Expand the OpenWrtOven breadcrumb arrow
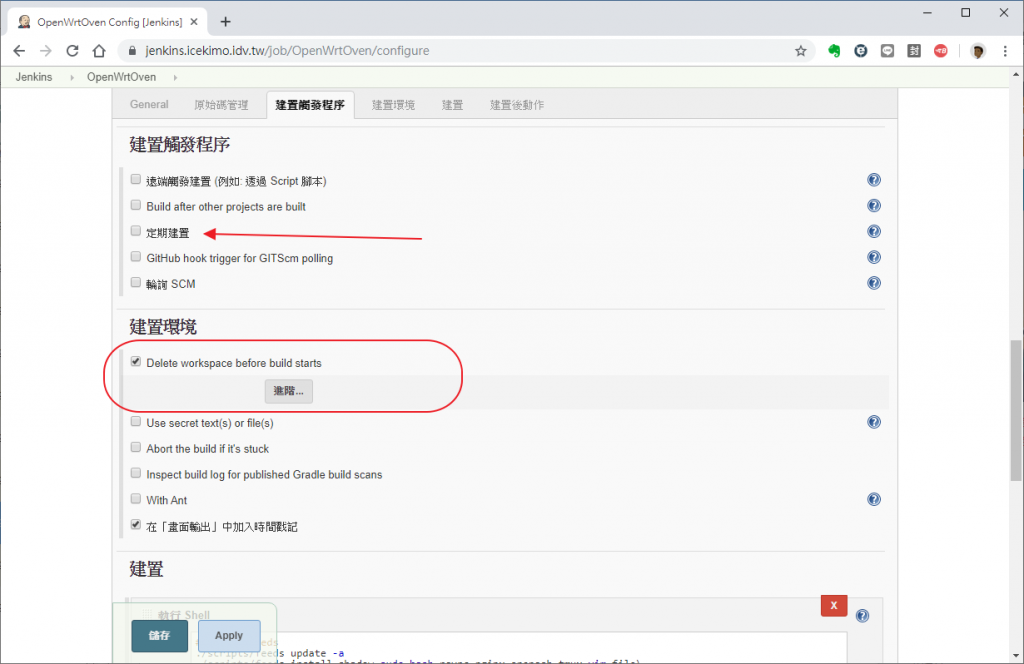1024x664 pixels. [x=175, y=77]
